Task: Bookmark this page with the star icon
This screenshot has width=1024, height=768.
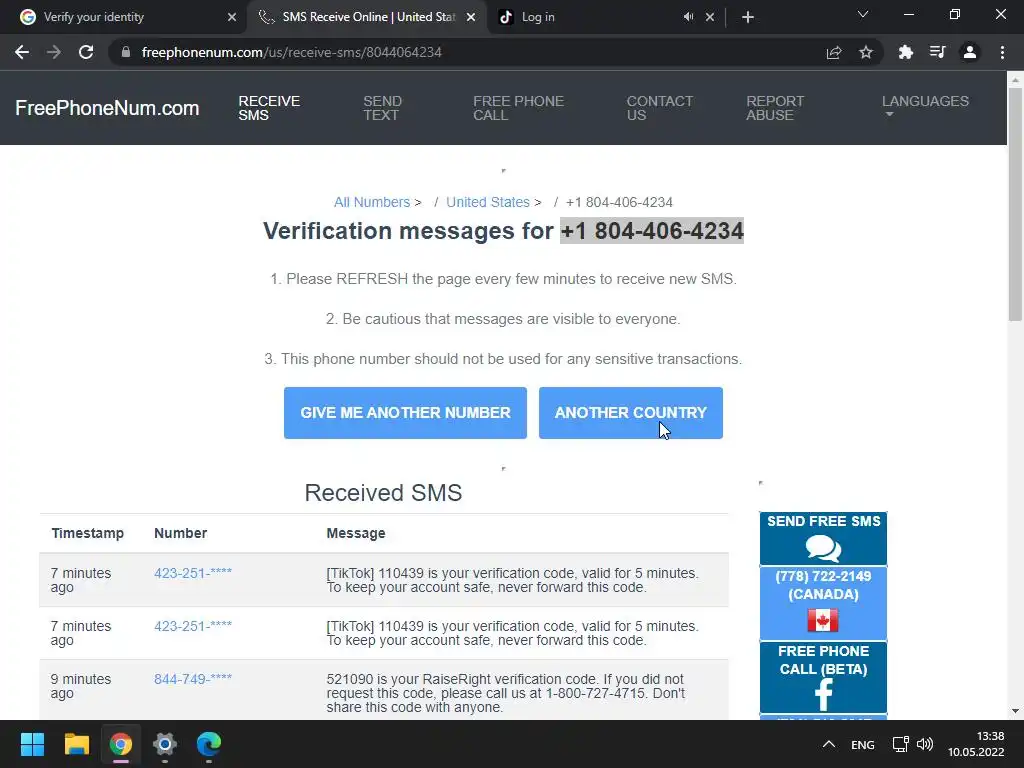Action: click(x=866, y=52)
